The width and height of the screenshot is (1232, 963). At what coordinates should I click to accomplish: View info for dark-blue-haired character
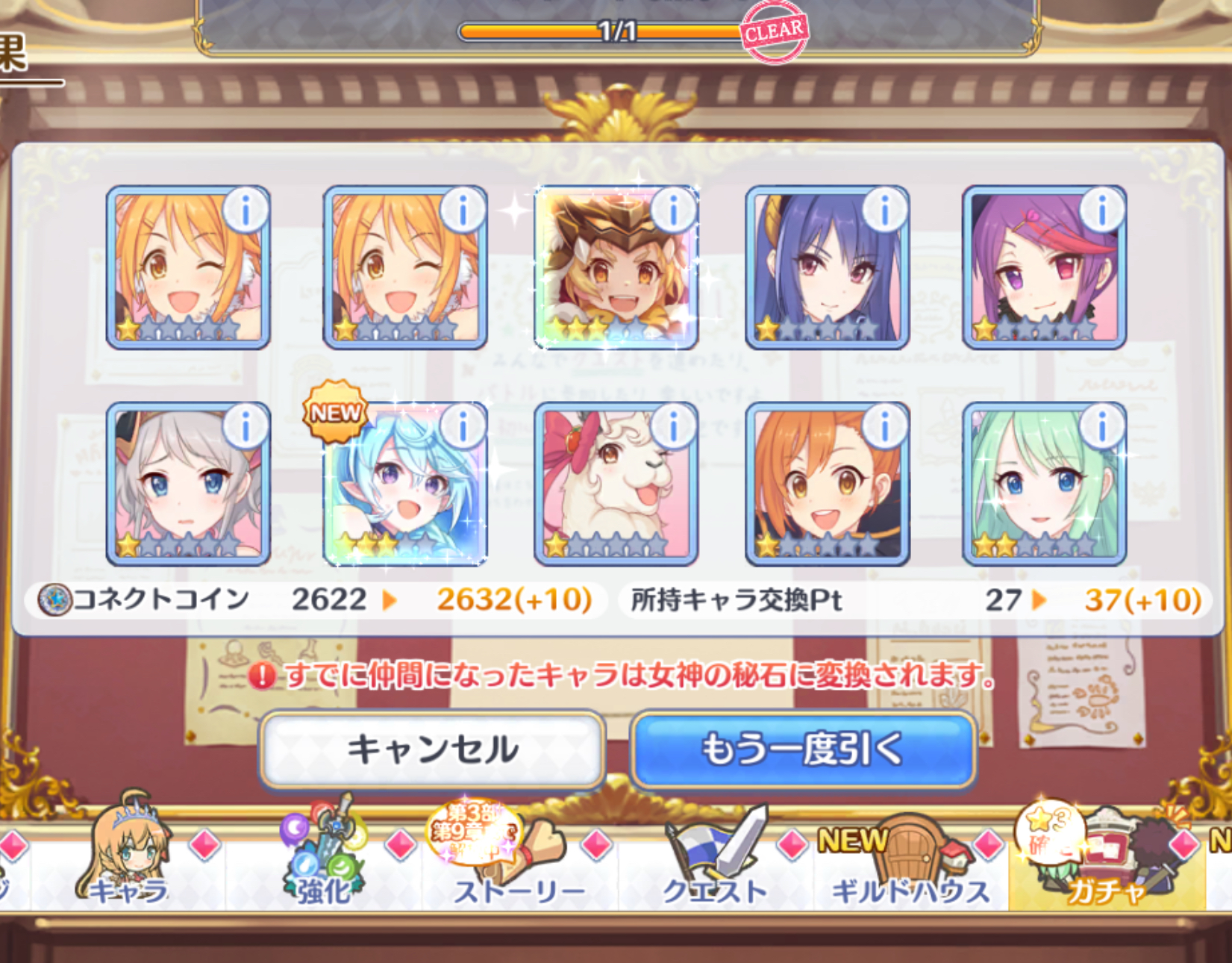point(884,211)
